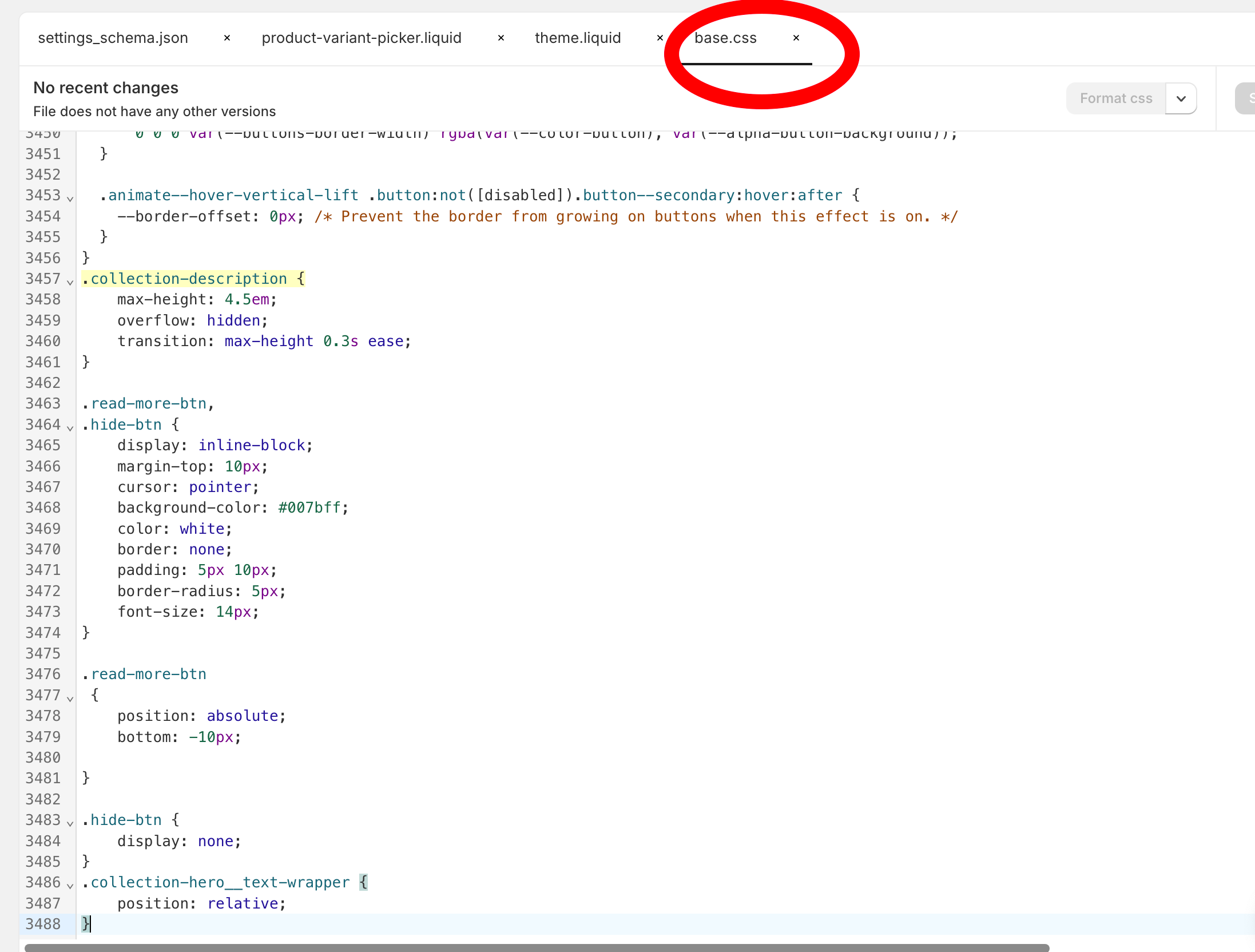The height and width of the screenshot is (952, 1255).
Task: Click line number 3468 in the gutter
Action: click(43, 507)
